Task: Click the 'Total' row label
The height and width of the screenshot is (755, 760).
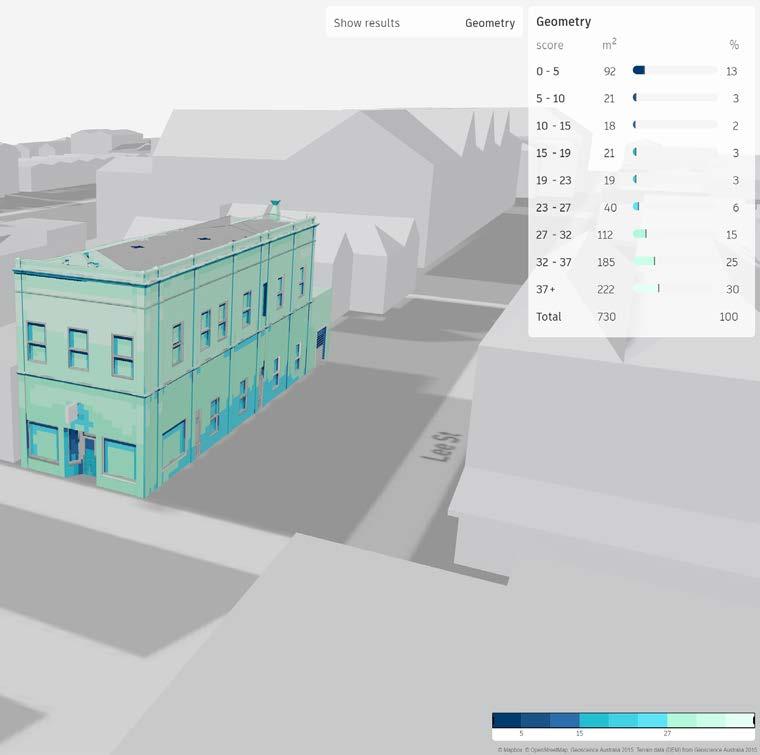Action: tap(548, 316)
